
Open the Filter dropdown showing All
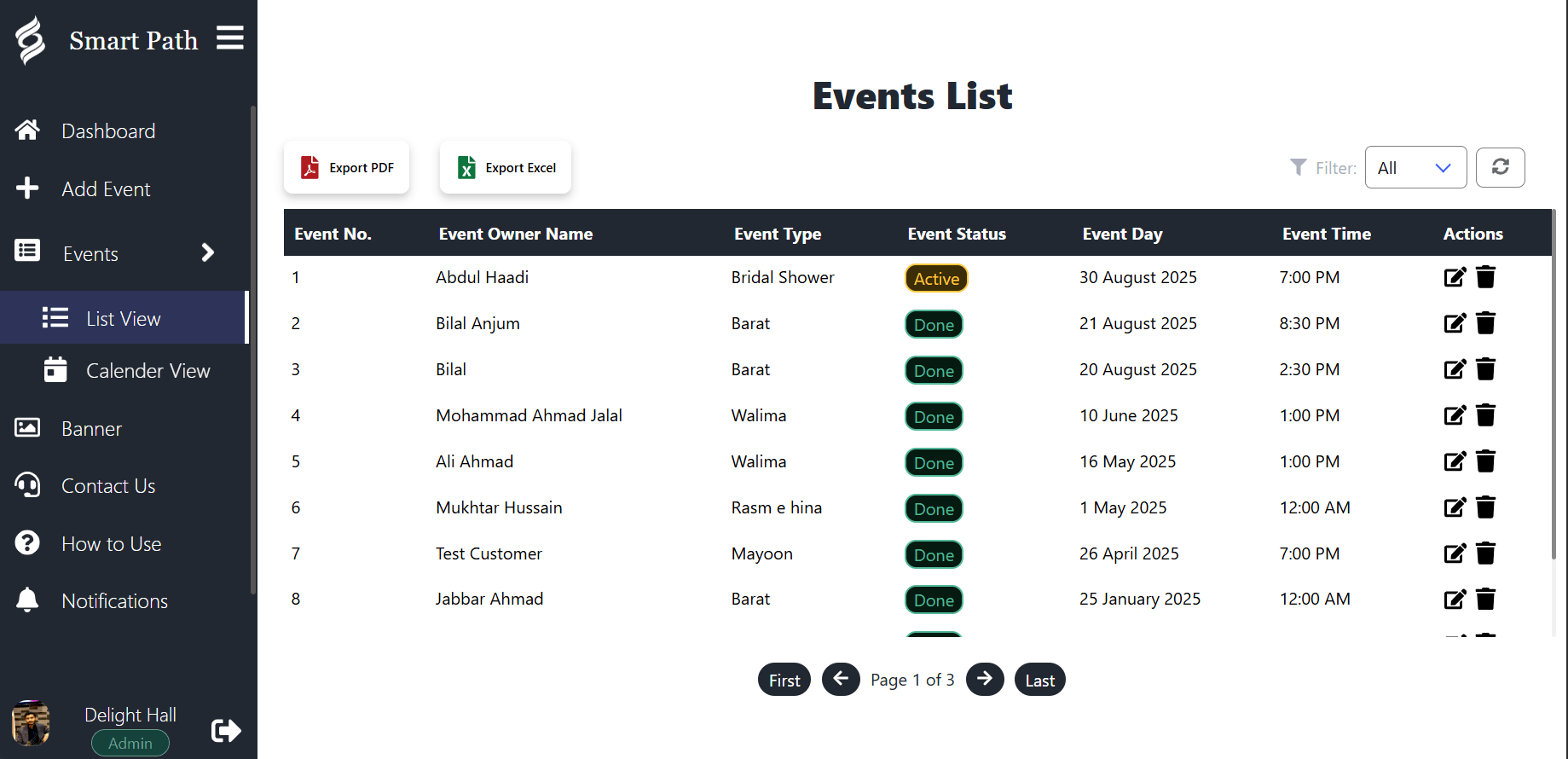[1415, 167]
